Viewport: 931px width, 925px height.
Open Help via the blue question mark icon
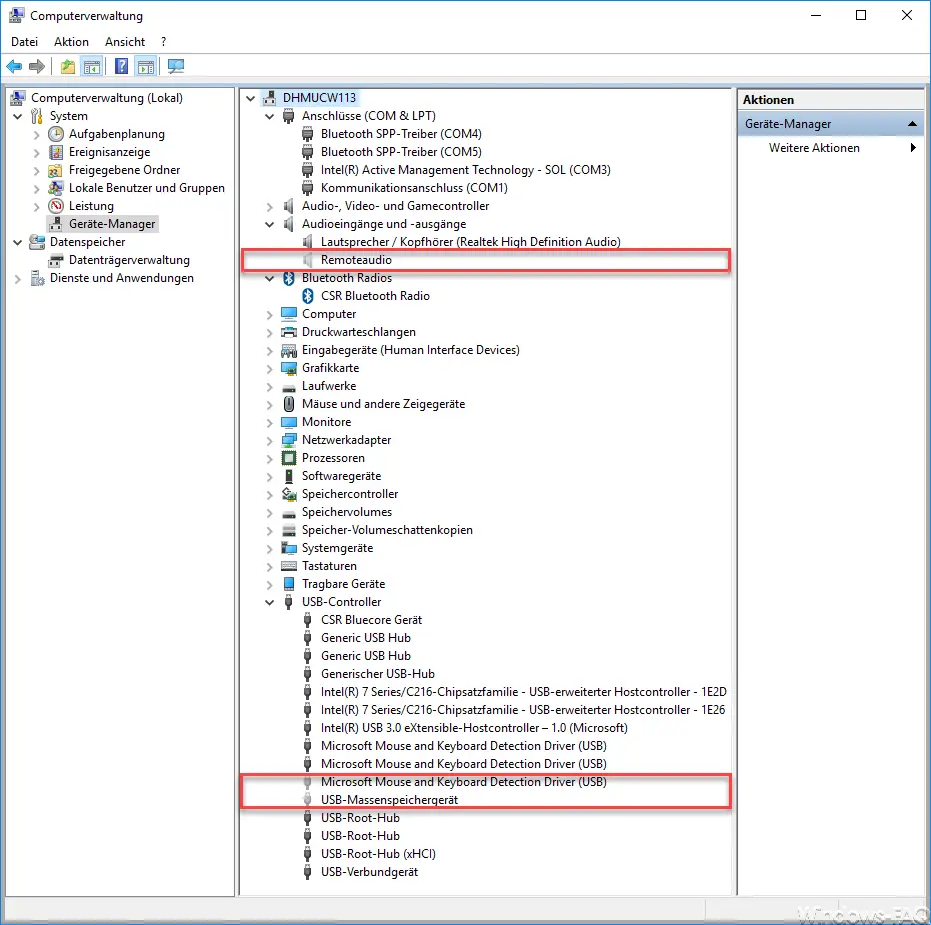tap(122, 66)
